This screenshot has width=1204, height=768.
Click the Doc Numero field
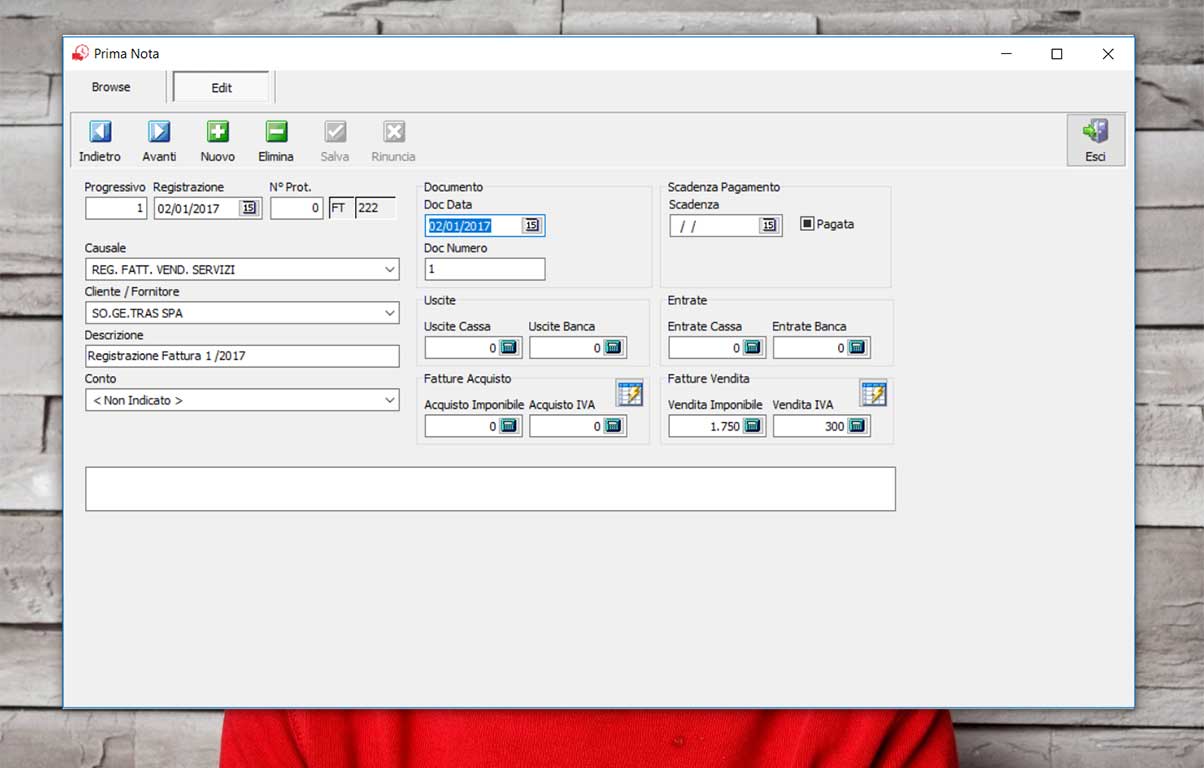pos(485,269)
